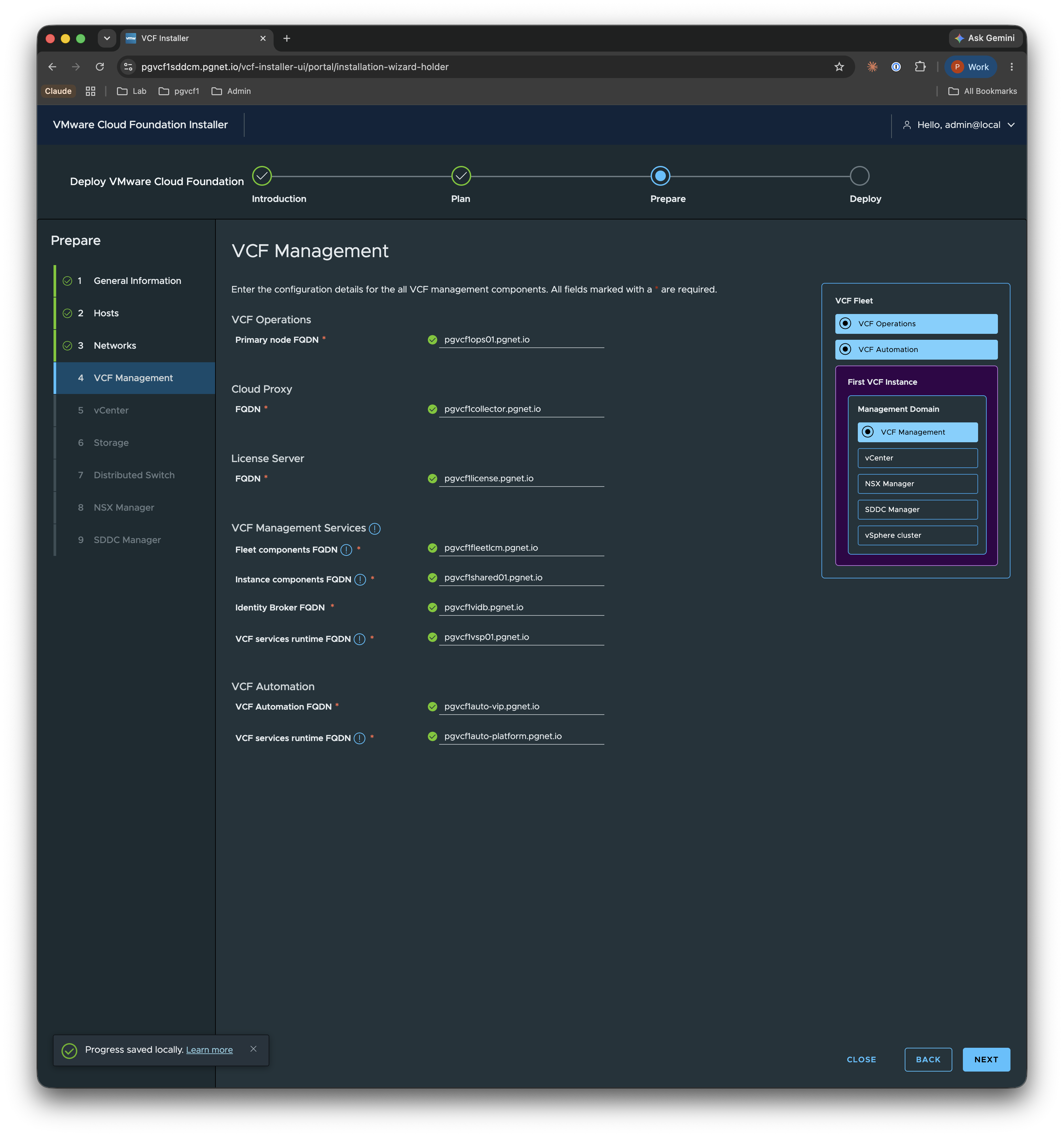Bookmark this page with the star icon
The image size is (1064, 1137).
(x=839, y=67)
